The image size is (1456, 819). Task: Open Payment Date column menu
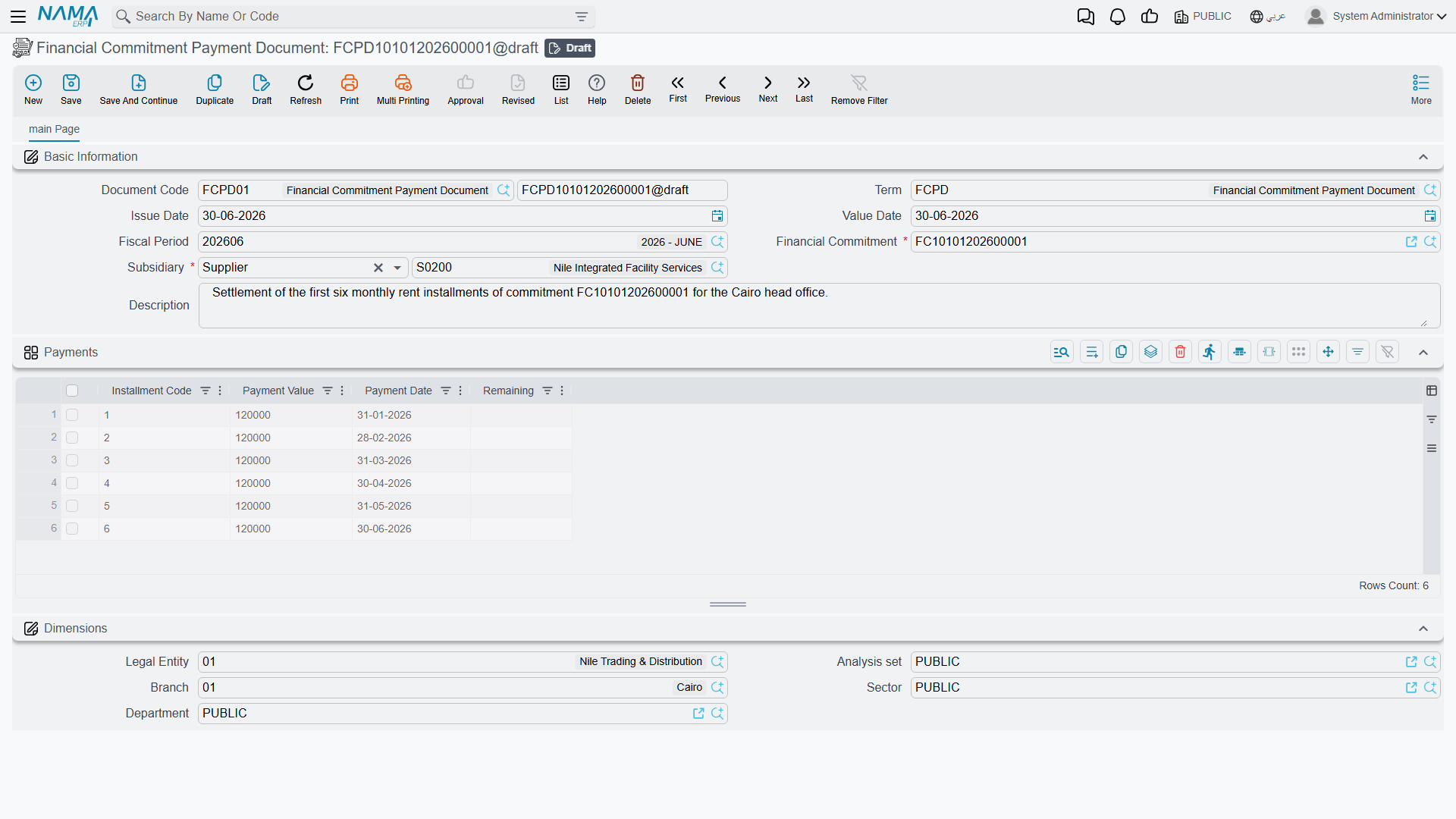[460, 391]
